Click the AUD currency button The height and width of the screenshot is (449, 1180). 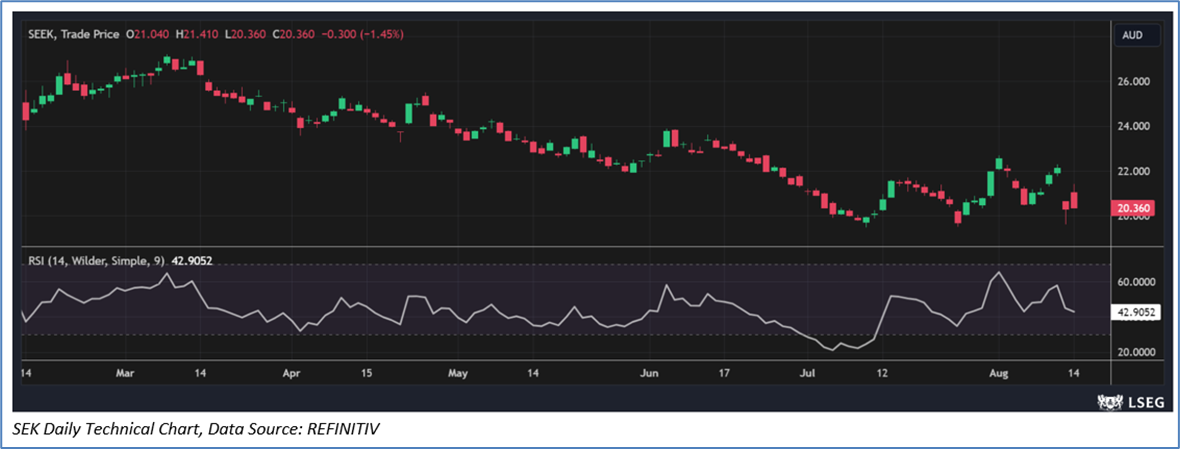[x=1138, y=35]
